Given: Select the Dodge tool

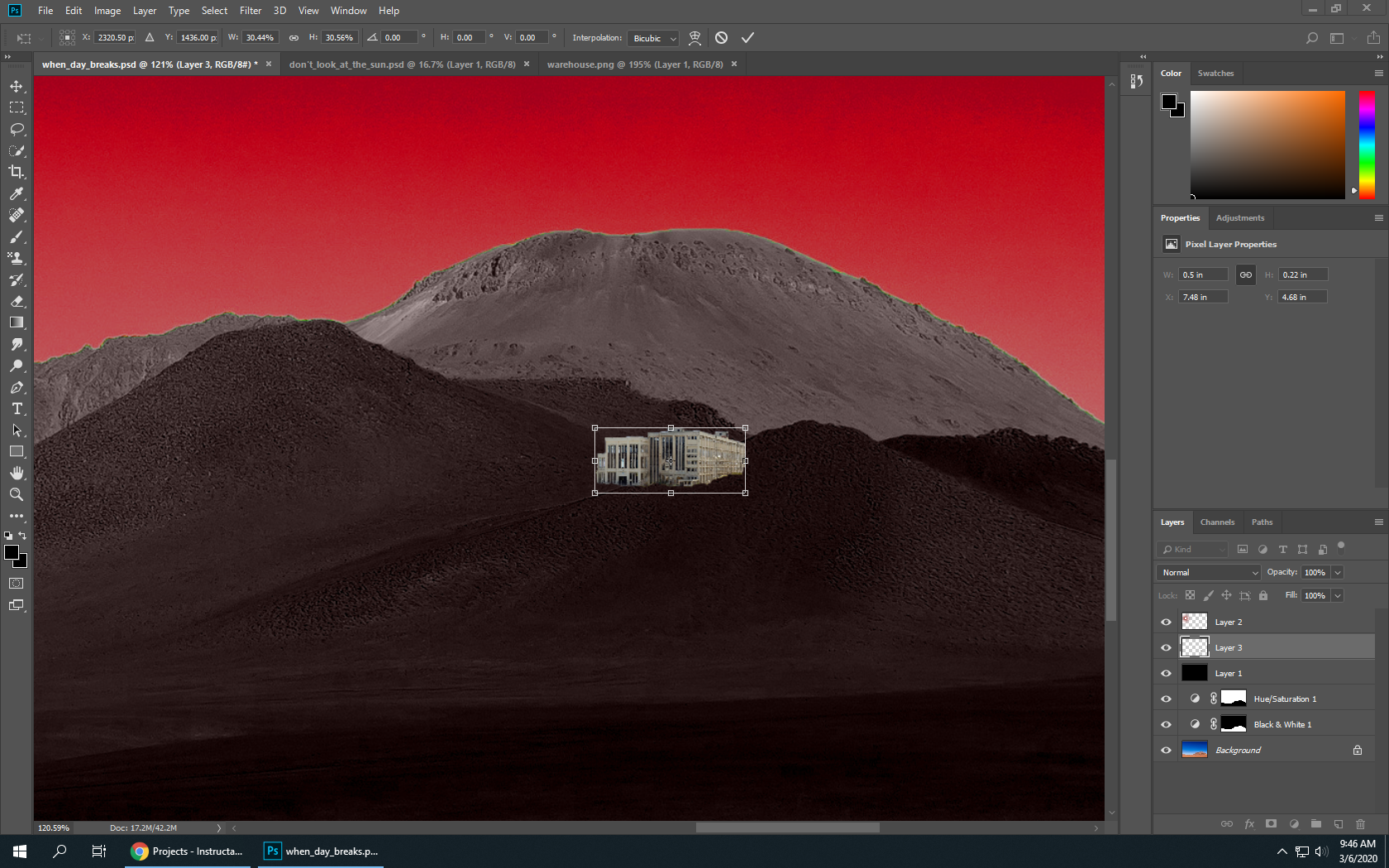Looking at the screenshot, I should [x=17, y=366].
